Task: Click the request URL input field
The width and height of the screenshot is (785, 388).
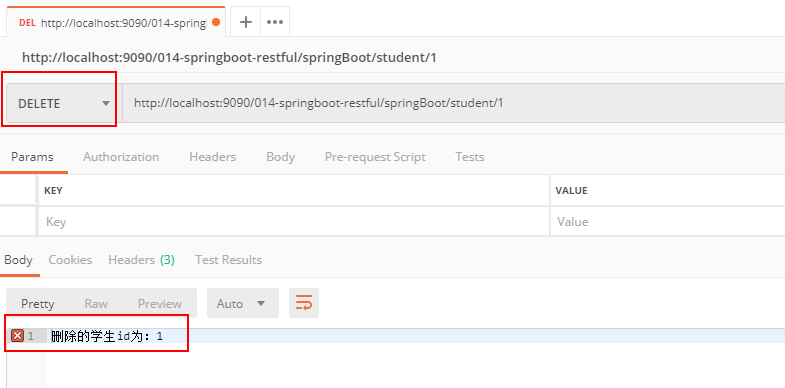Action: (x=454, y=103)
